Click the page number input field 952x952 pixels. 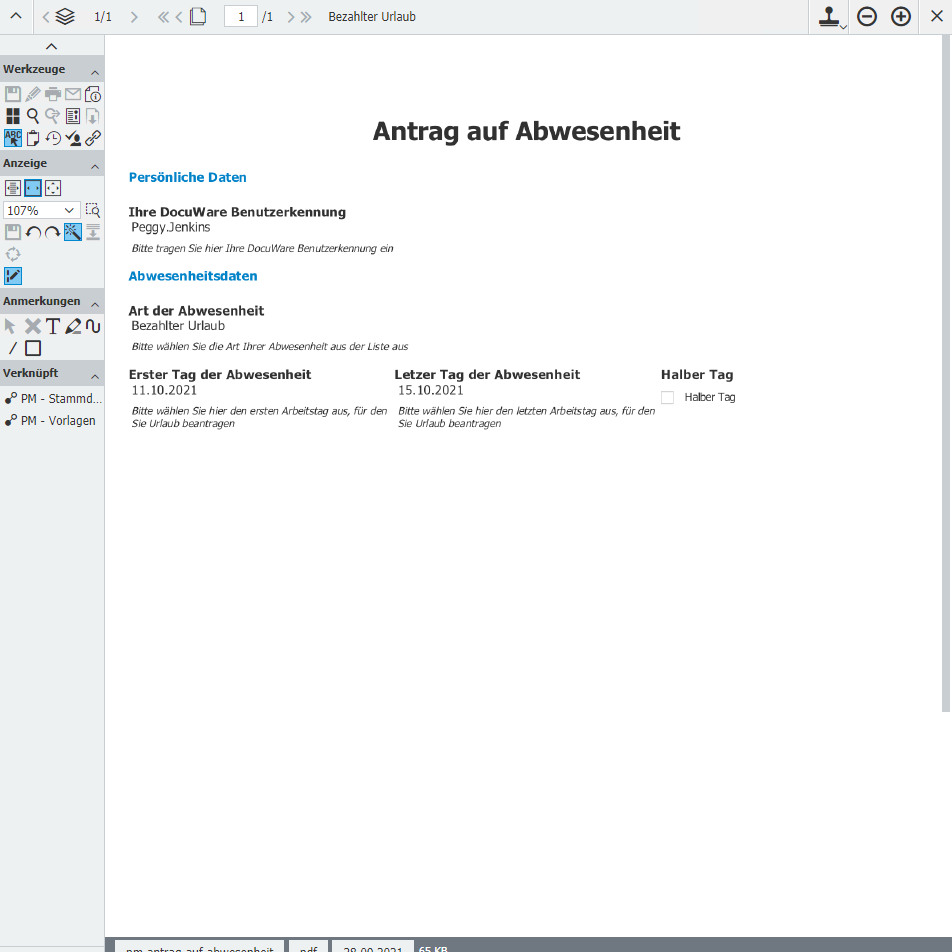click(x=240, y=17)
